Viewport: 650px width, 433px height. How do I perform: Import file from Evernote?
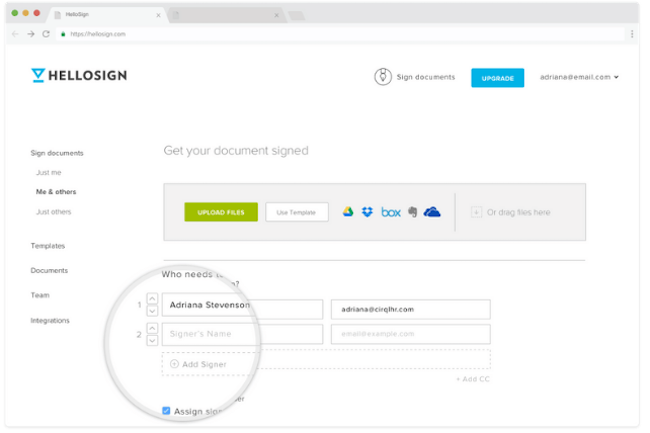pos(412,212)
